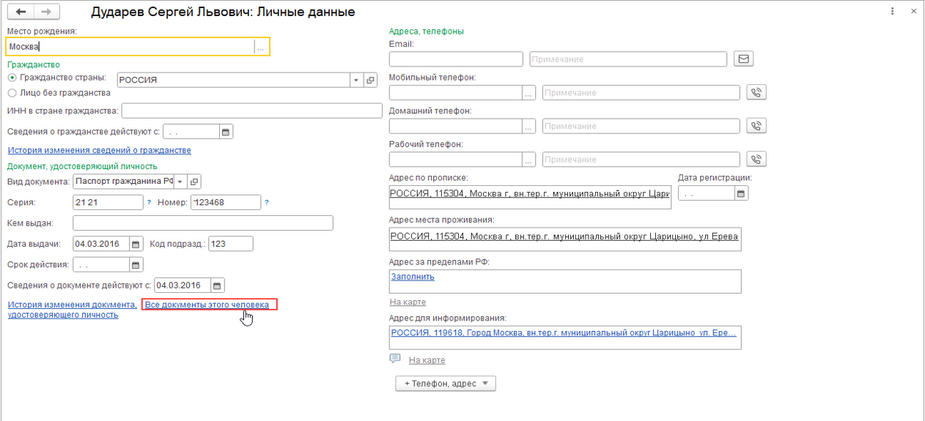Open 'Все документы этого человека' link
Screen dimensions: 925x421
207,304
